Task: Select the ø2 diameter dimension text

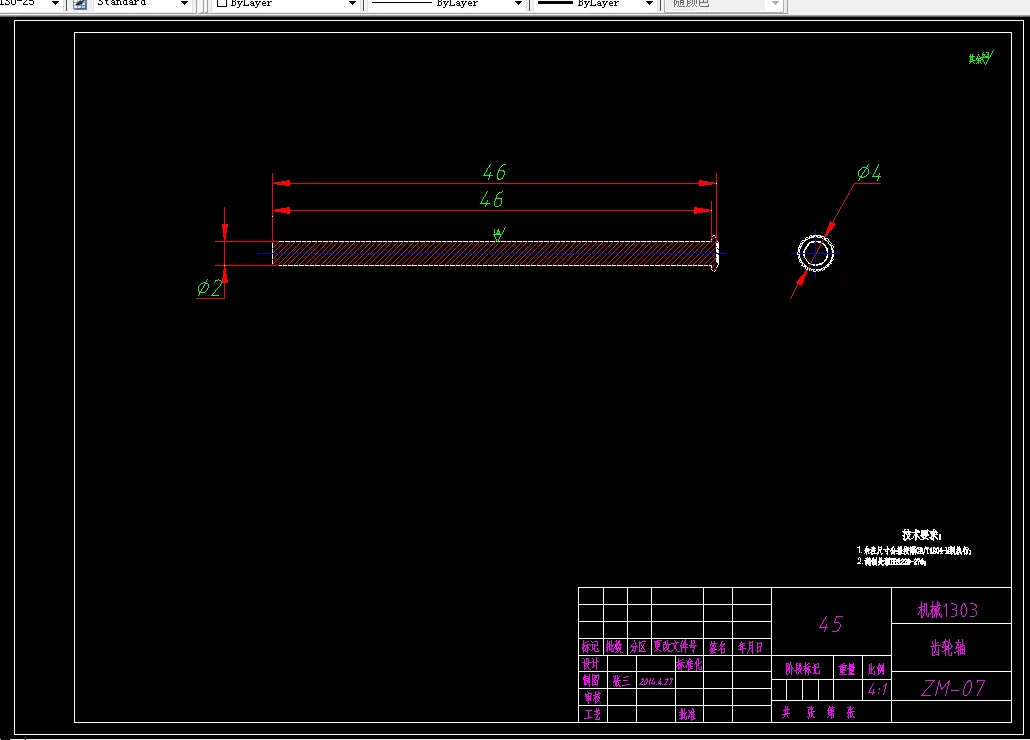Action: click(210, 288)
